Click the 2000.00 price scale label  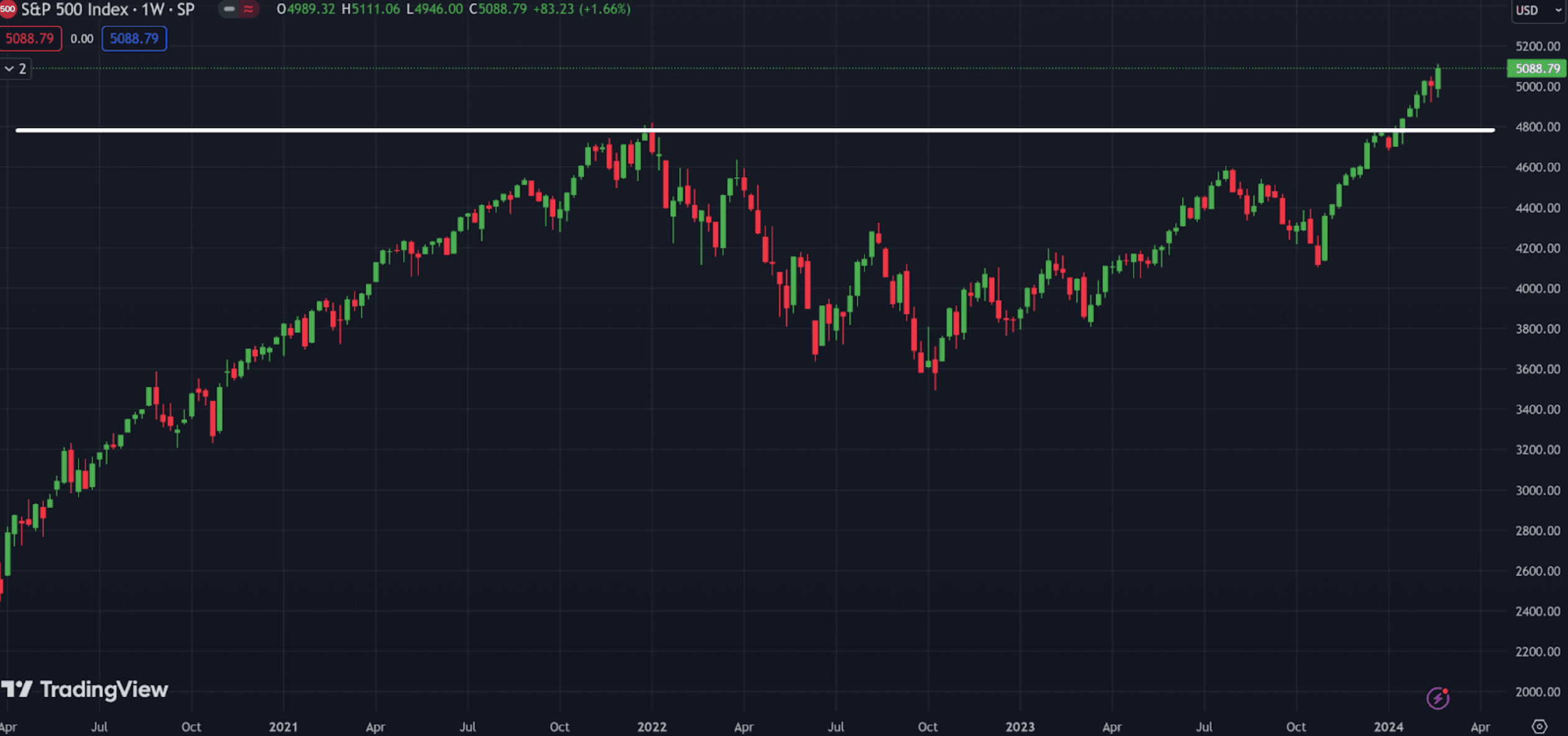pos(1538,691)
